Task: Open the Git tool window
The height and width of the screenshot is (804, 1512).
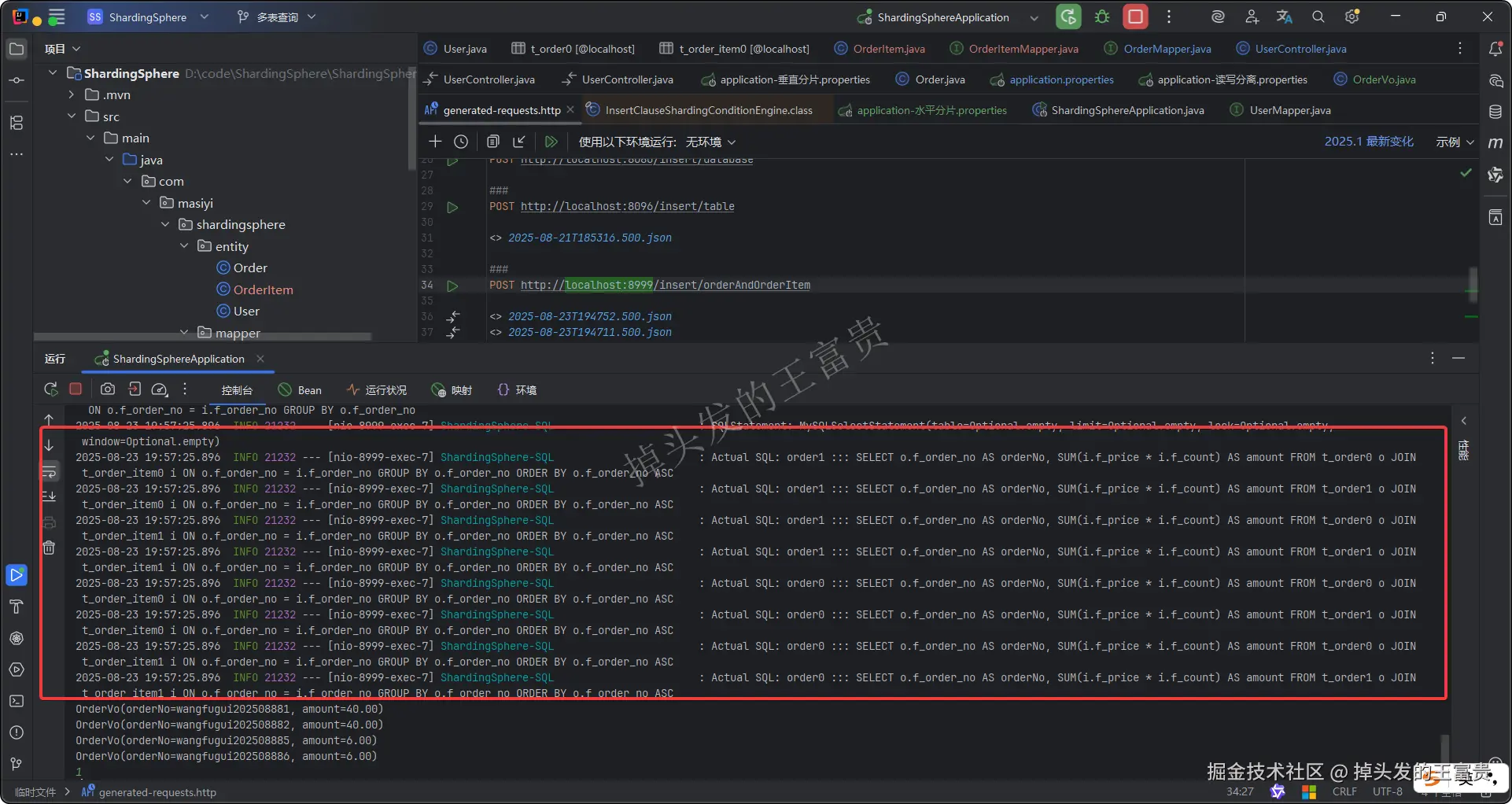Action: (x=17, y=764)
